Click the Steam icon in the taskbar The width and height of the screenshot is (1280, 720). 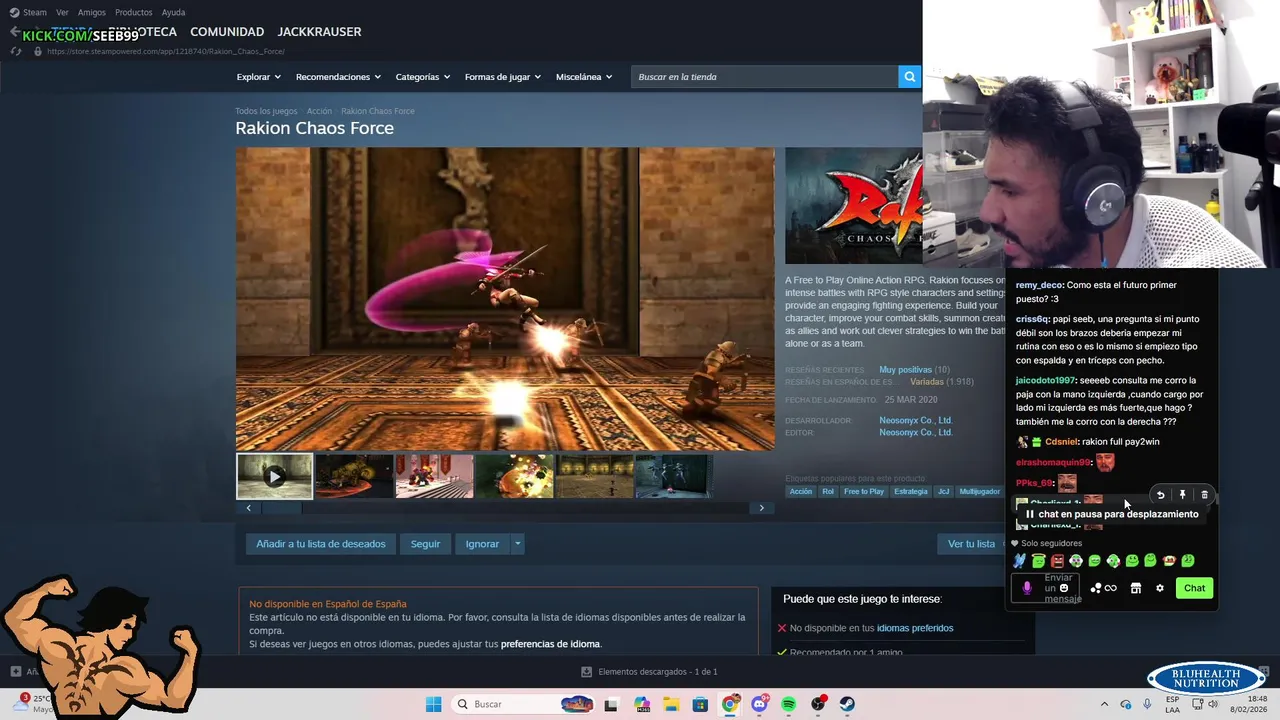point(847,704)
